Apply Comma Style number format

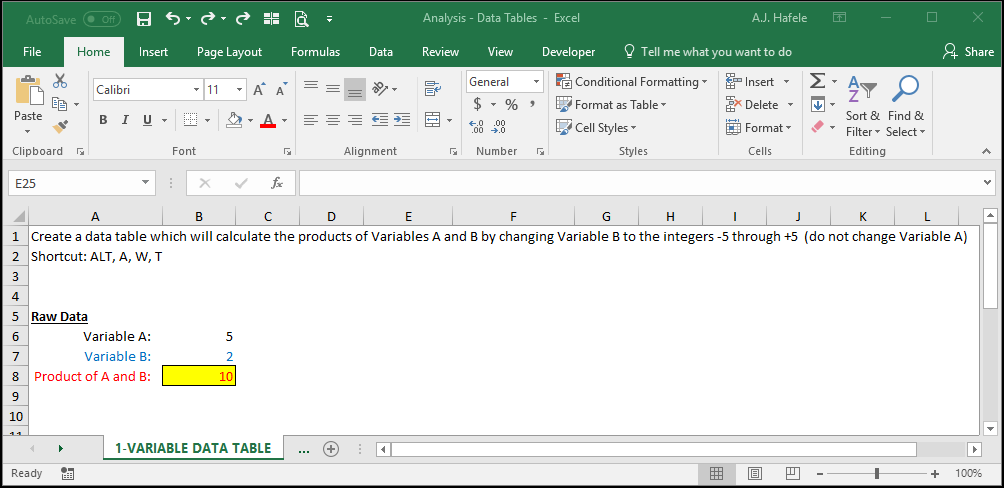click(x=532, y=104)
